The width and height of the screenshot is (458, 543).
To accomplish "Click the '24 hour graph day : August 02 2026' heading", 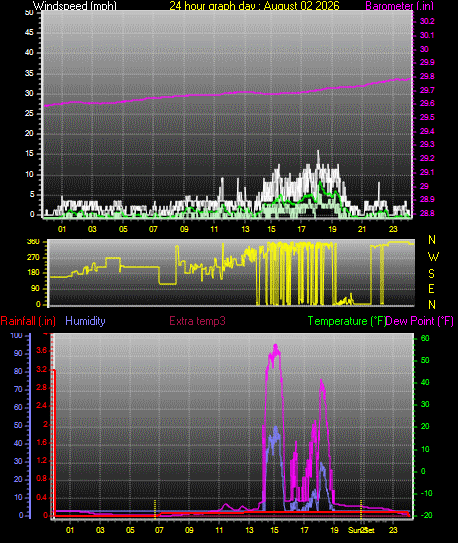I will tap(254, 6).
